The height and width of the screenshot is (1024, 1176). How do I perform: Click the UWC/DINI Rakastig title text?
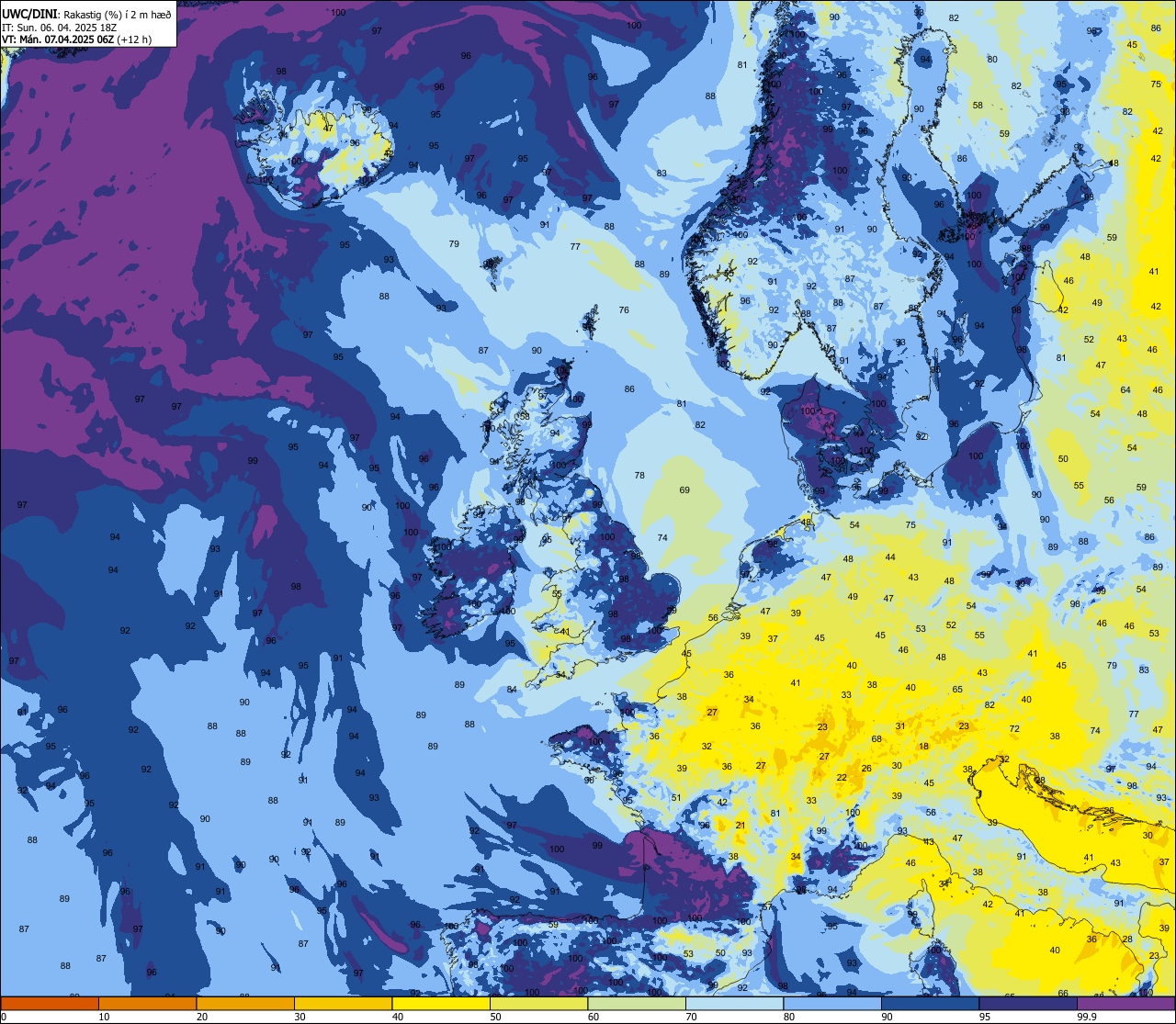(x=86, y=14)
